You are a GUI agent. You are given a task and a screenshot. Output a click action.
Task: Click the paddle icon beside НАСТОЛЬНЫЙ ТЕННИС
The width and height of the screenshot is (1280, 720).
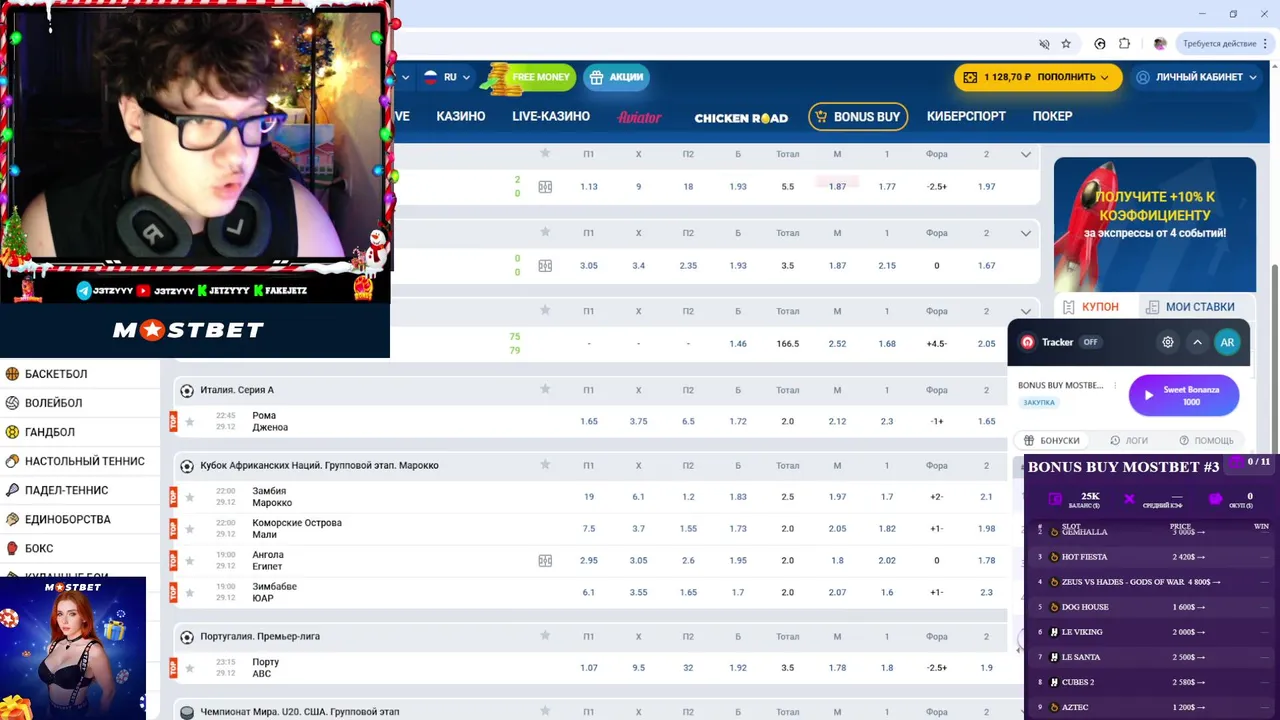pyautogui.click(x=12, y=461)
